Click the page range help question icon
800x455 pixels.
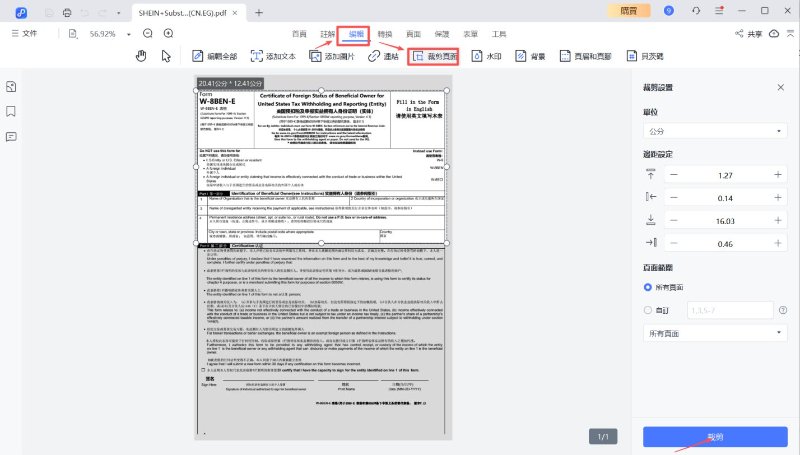tap(783, 310)
